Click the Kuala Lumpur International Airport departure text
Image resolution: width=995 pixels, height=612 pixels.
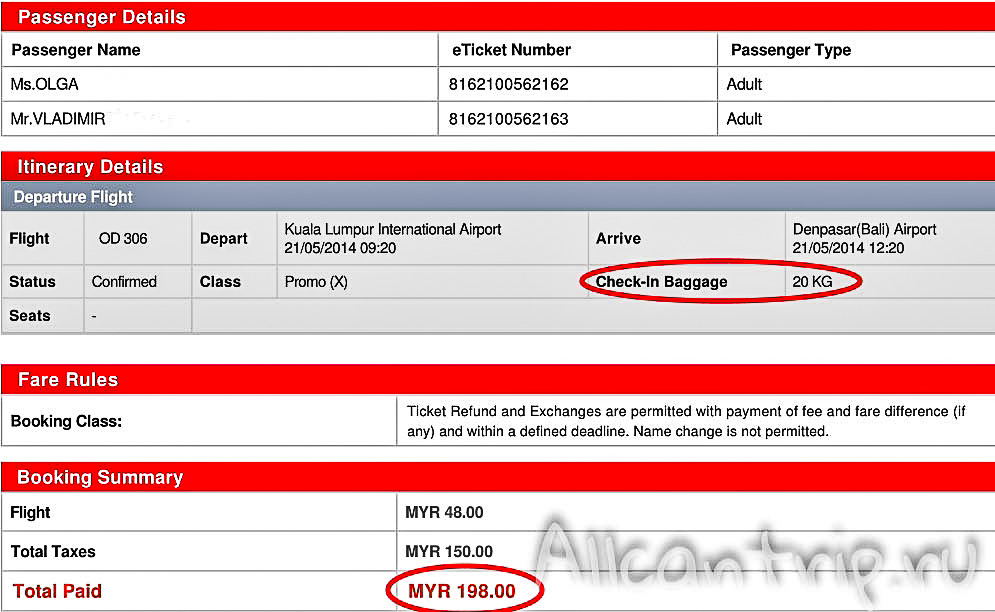click(x=393, y=229)
